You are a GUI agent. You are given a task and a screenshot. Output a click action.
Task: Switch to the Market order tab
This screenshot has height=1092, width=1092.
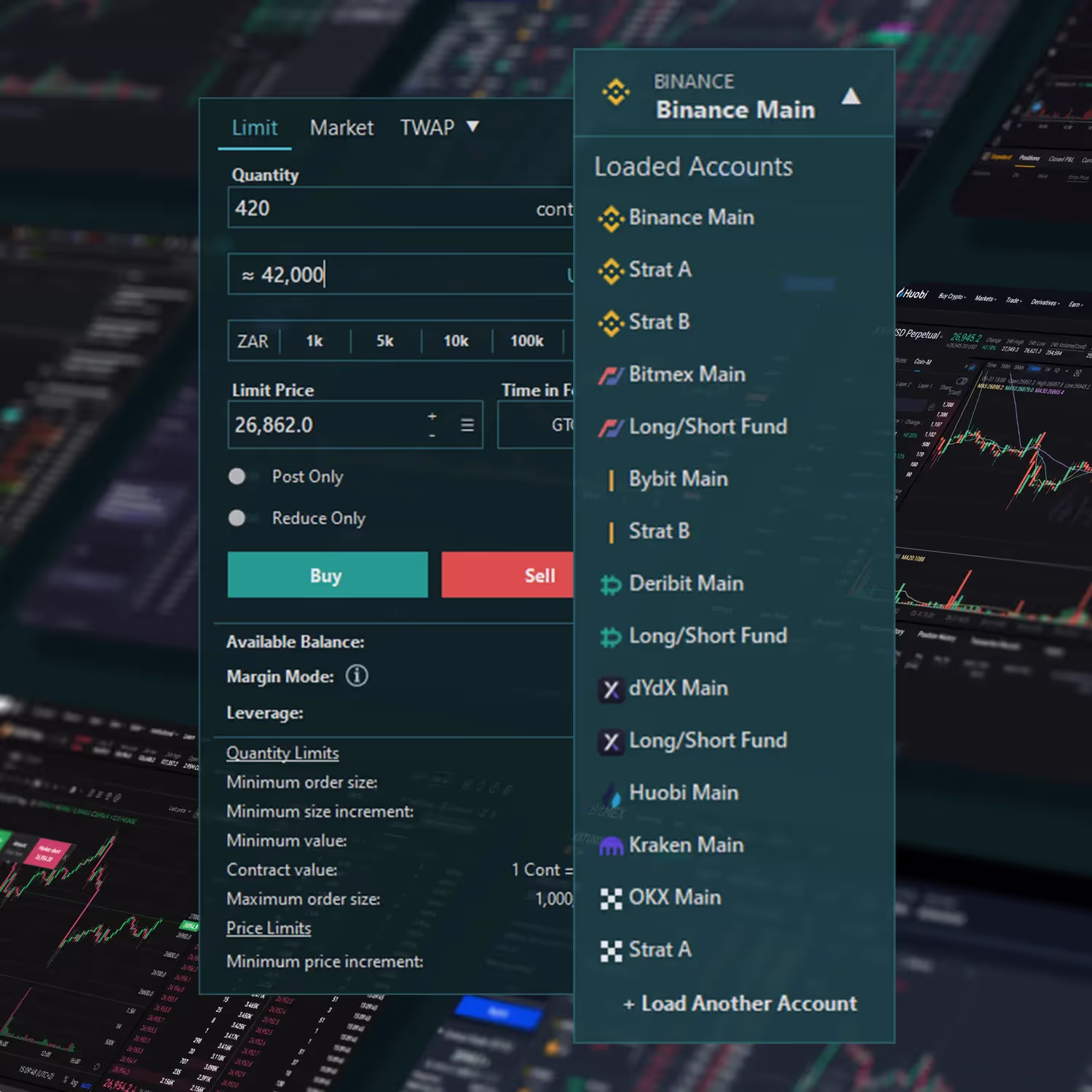tap(341, 128)
